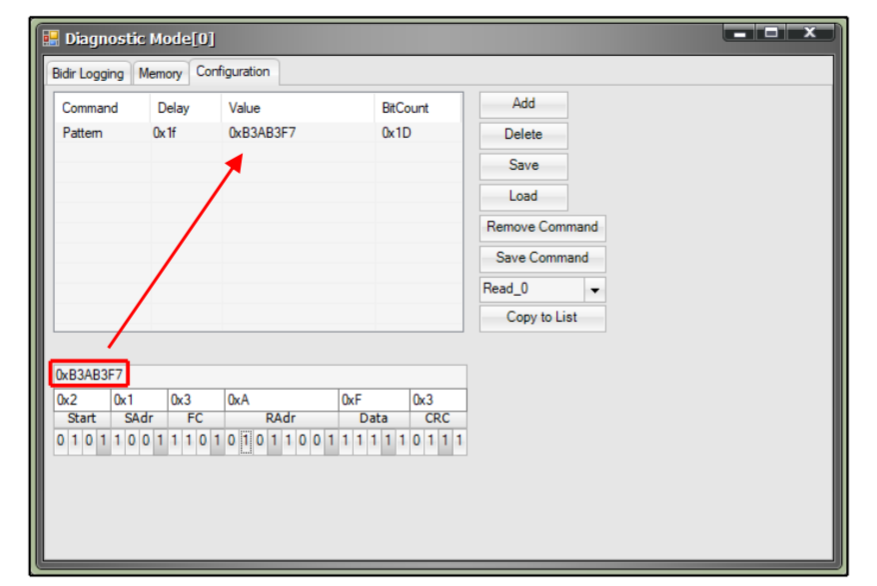The width and height of the screenshot is (877, 586).
Task: Load a saved command list
Action: coord(522,196)
